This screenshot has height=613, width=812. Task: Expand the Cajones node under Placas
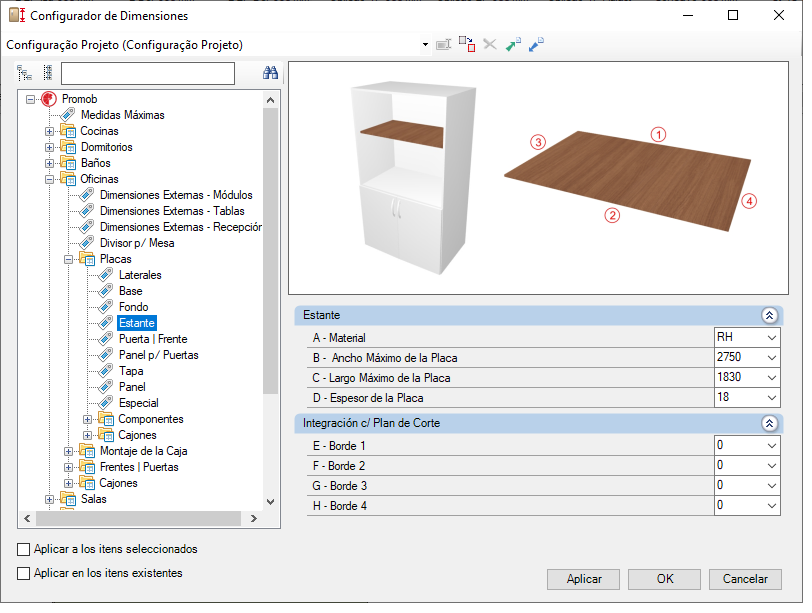click(87, 435)
